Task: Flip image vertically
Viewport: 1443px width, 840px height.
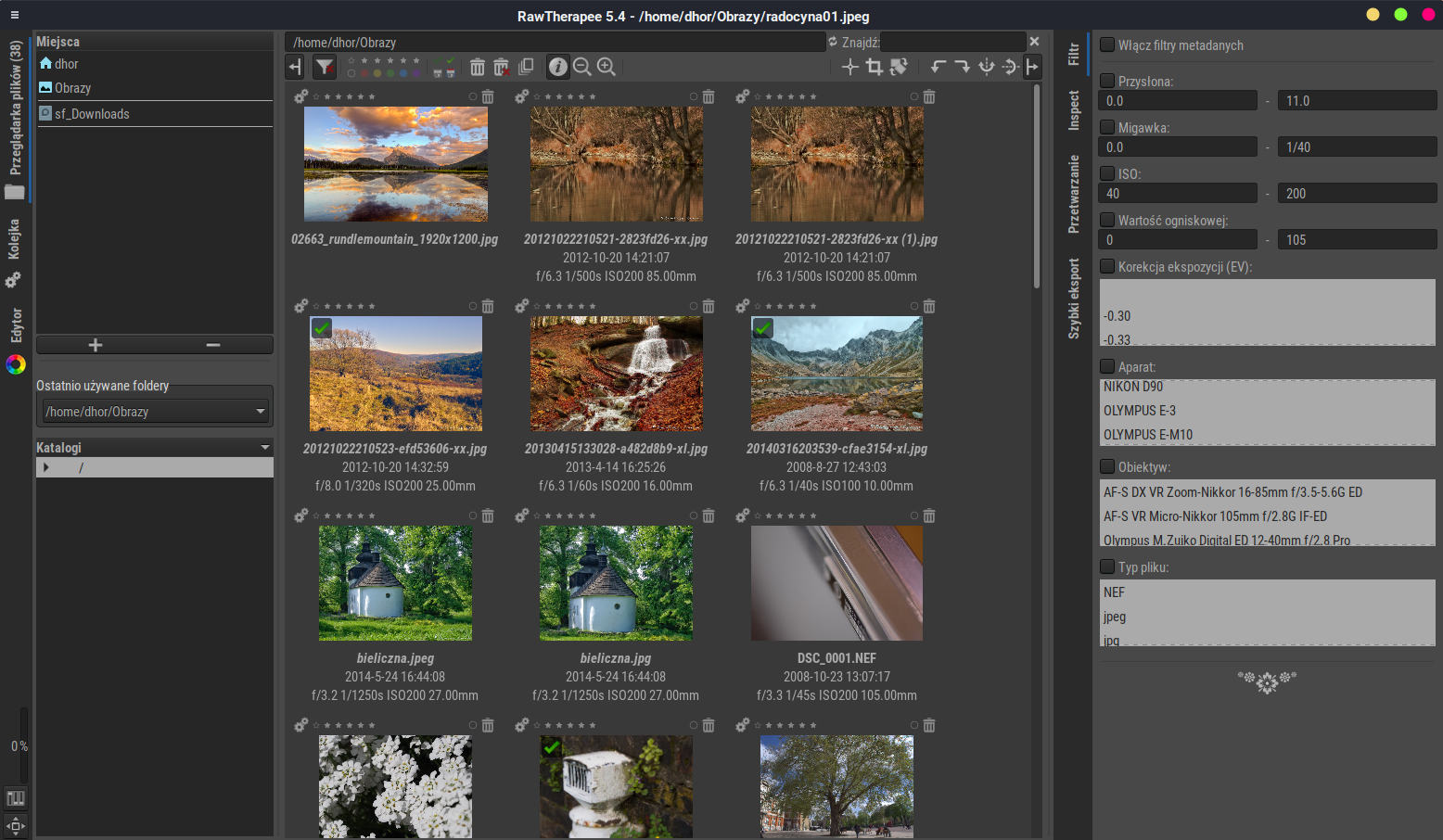Action: click(x=1011, y=67)
